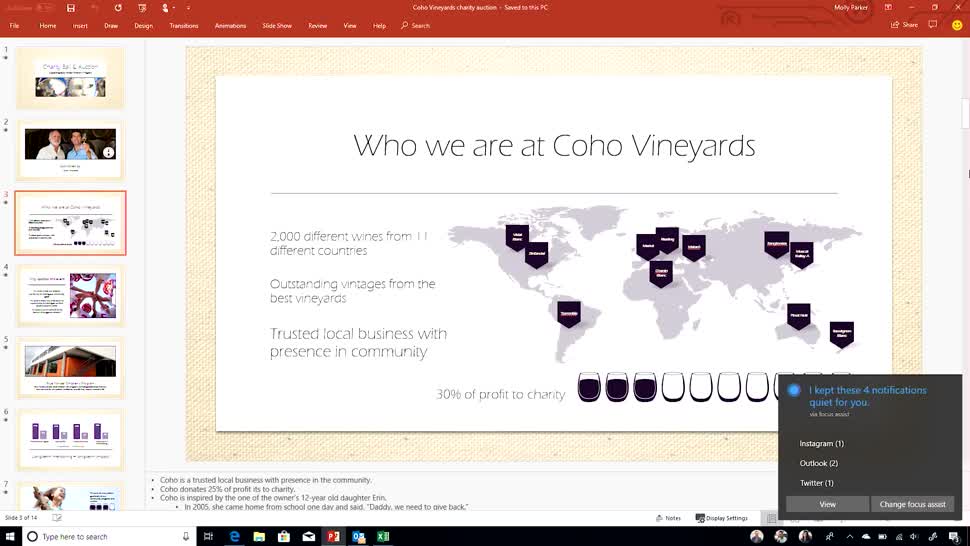The width and height of the screenshot is (970, 546).
Task: Start slide show from beginning icon
Action: coord(142,8)
